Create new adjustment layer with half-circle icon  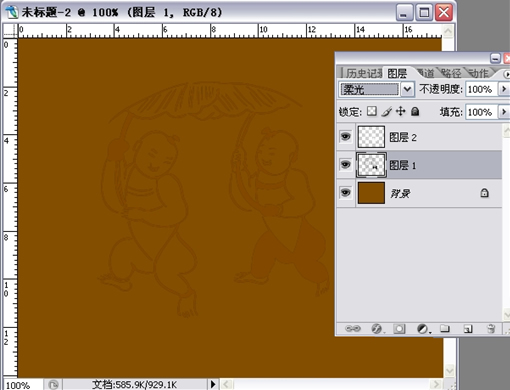click(423, 329)
